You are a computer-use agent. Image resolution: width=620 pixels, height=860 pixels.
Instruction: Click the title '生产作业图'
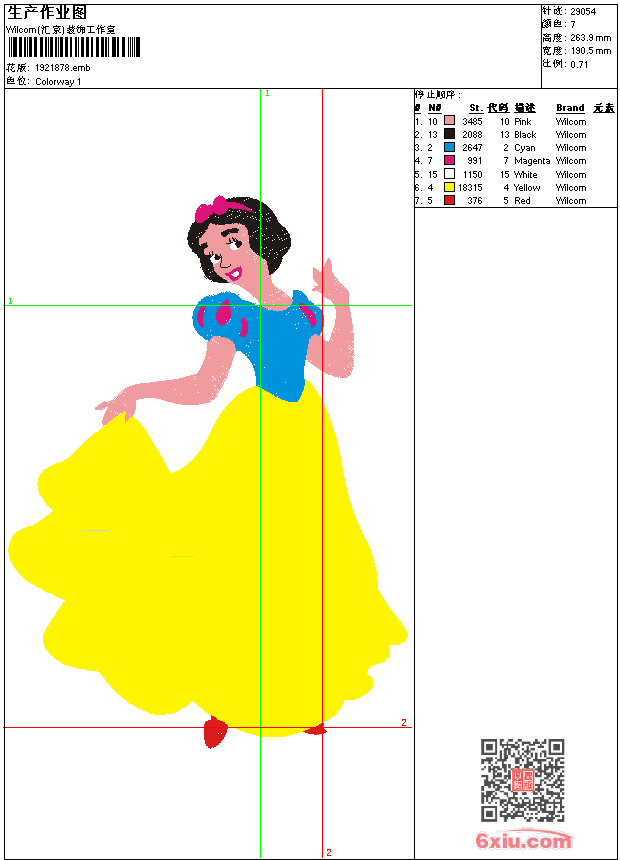47,12
